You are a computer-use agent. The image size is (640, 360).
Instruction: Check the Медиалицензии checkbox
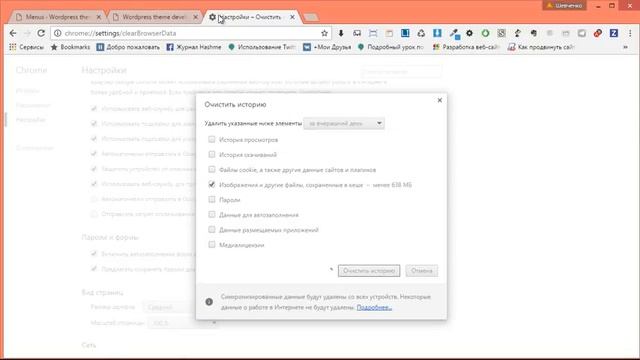tap(211, 245)
